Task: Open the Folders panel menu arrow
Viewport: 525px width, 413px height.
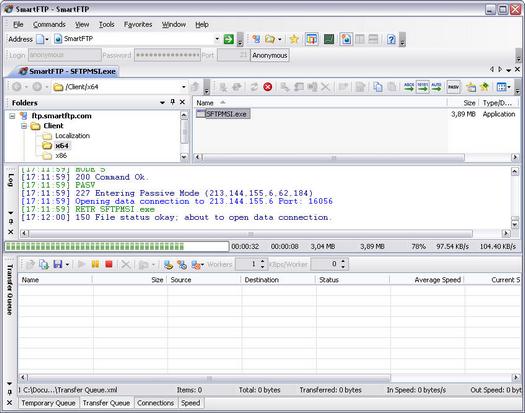Action: click(x=162, y=102)
